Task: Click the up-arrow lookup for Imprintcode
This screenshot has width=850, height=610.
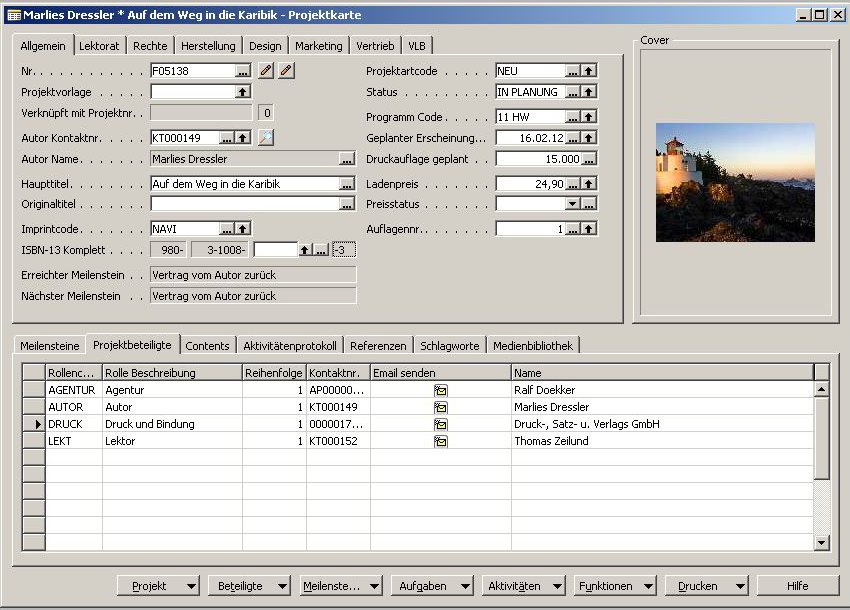Action: tap(243, 229)
